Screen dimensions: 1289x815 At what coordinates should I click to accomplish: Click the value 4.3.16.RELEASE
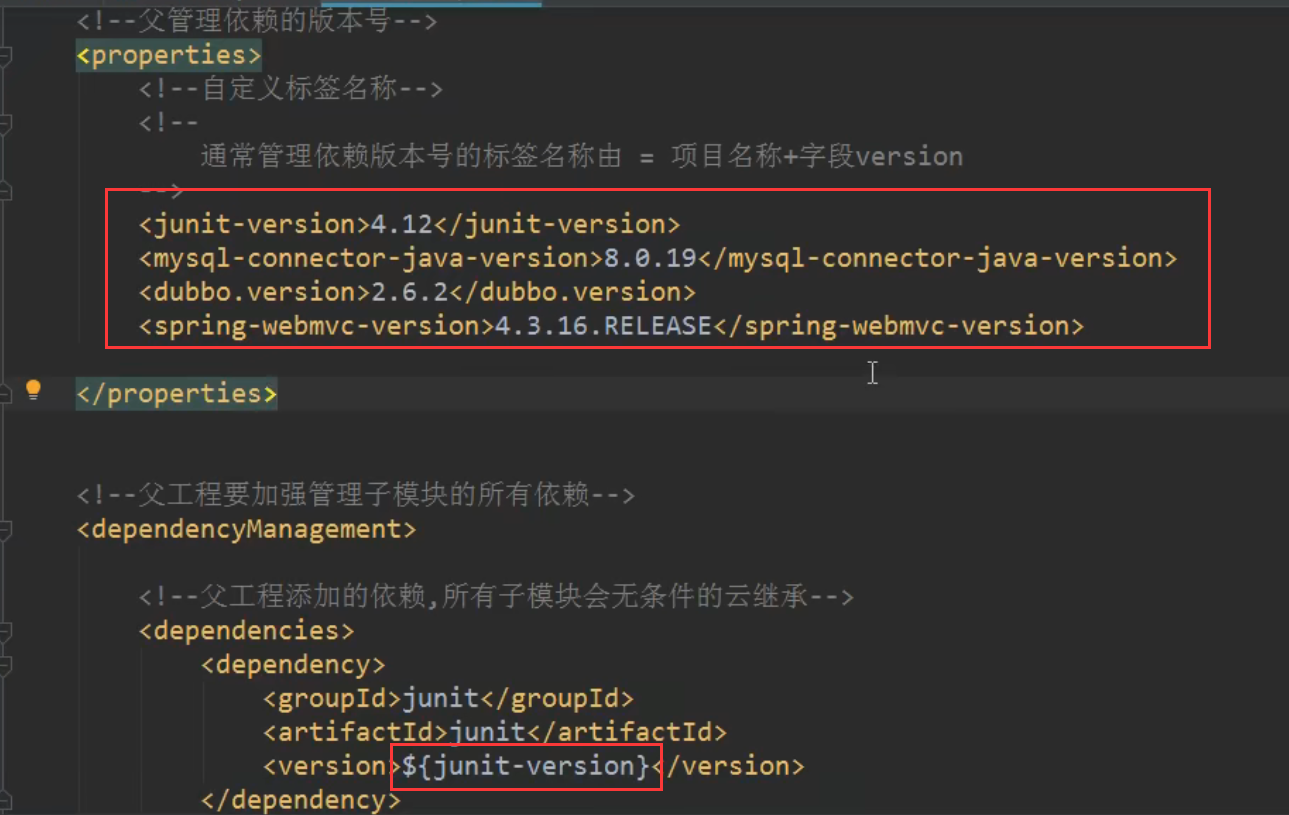(x=603, y=326)
